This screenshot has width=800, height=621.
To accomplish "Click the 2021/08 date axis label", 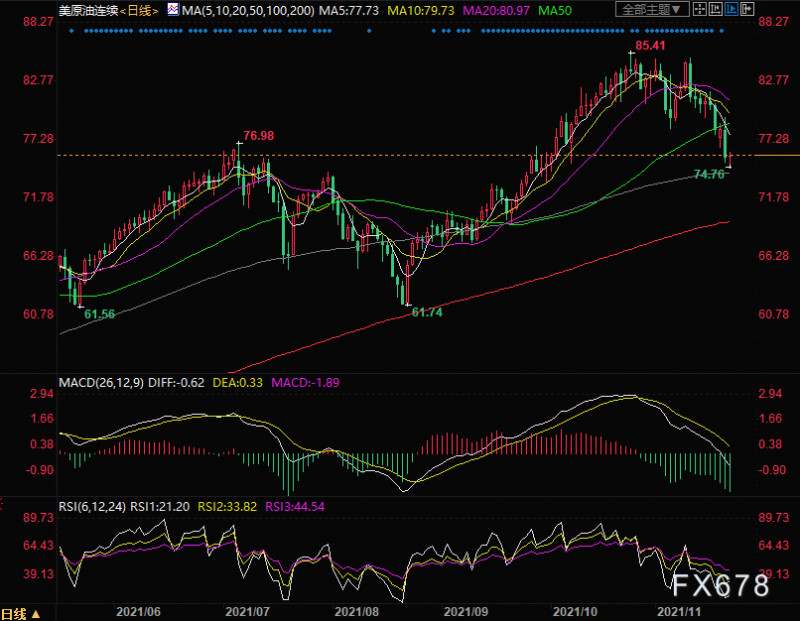I will pos(357,611).
